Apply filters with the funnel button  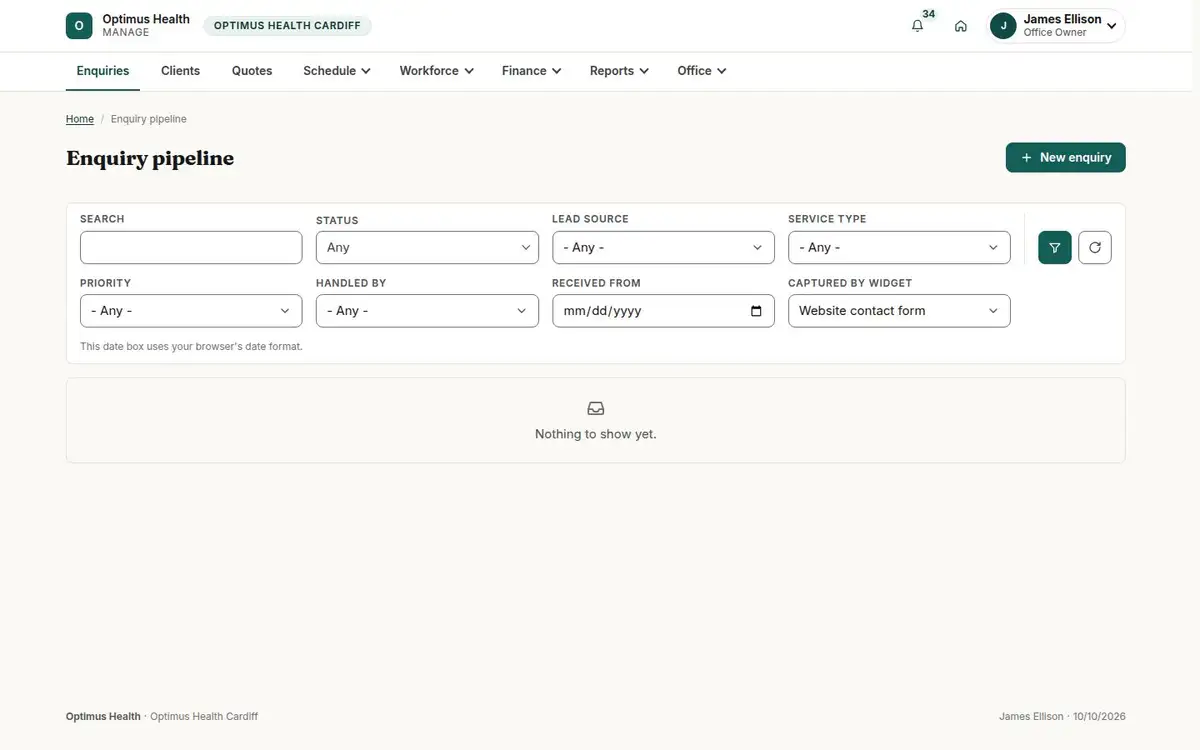[1055, 247]
